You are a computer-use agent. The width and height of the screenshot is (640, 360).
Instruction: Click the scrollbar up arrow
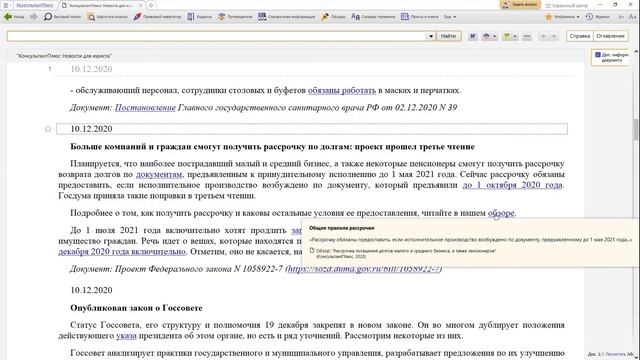coord(636,52)
